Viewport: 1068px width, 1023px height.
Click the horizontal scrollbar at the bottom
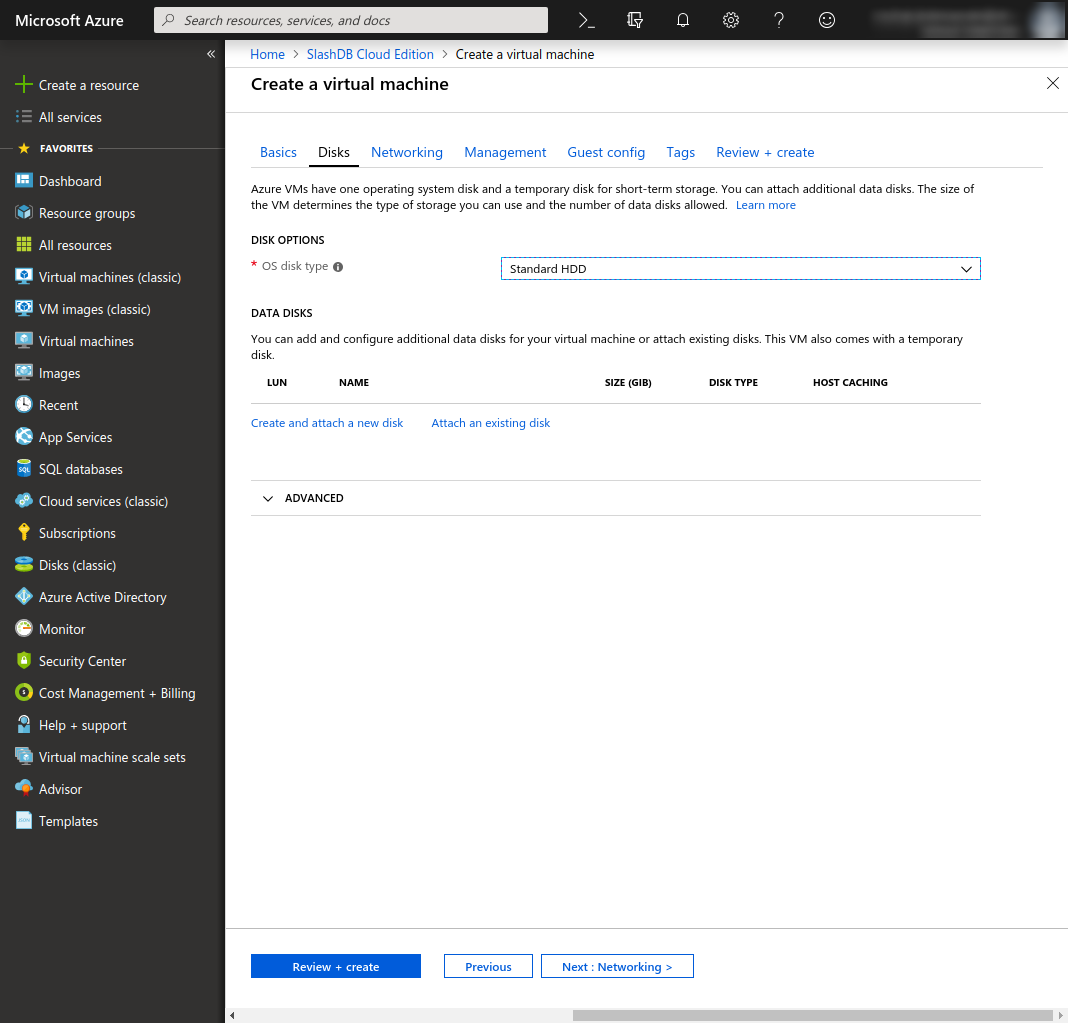point(810,1015)
